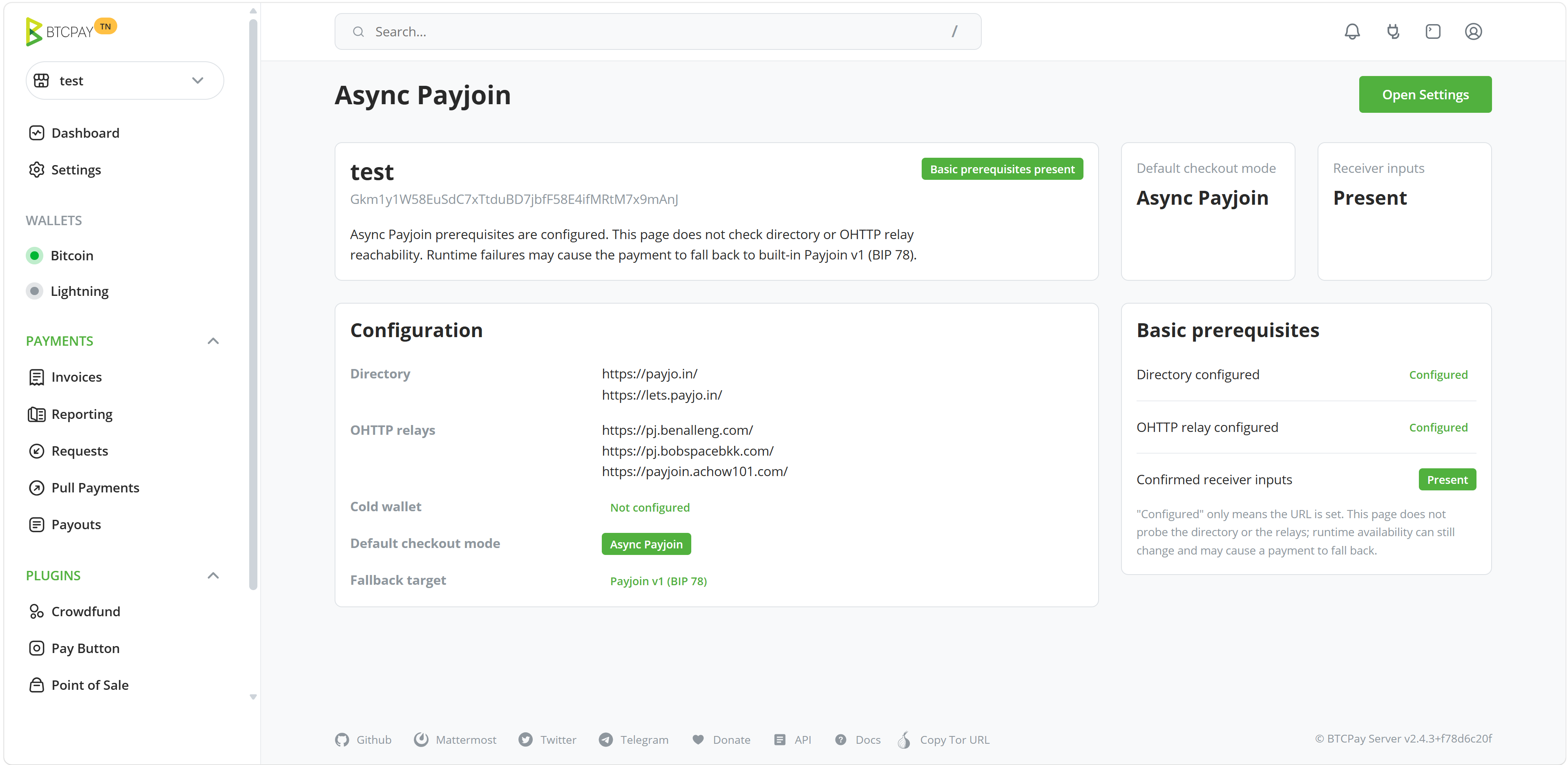Open Pay Button plugin in sidebar
Screen dimensions: 1568x765
click(x=74, y=648)
